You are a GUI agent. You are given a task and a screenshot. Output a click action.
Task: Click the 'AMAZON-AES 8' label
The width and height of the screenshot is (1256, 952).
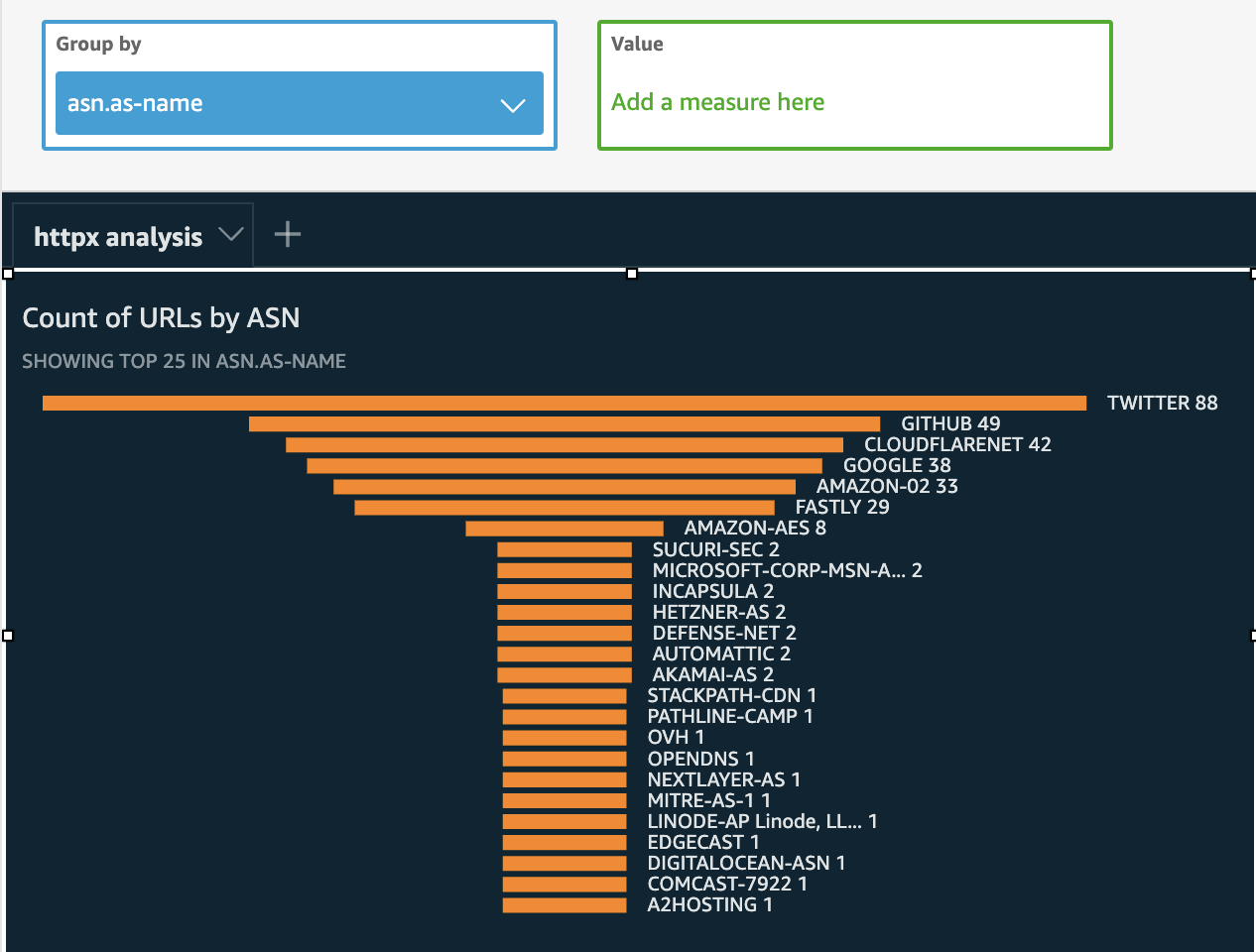pos(755,528)
